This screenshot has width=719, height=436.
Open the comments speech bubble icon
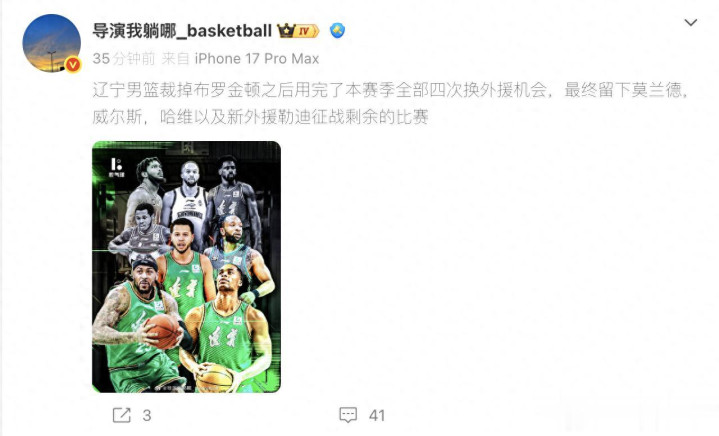coord(348,415)
